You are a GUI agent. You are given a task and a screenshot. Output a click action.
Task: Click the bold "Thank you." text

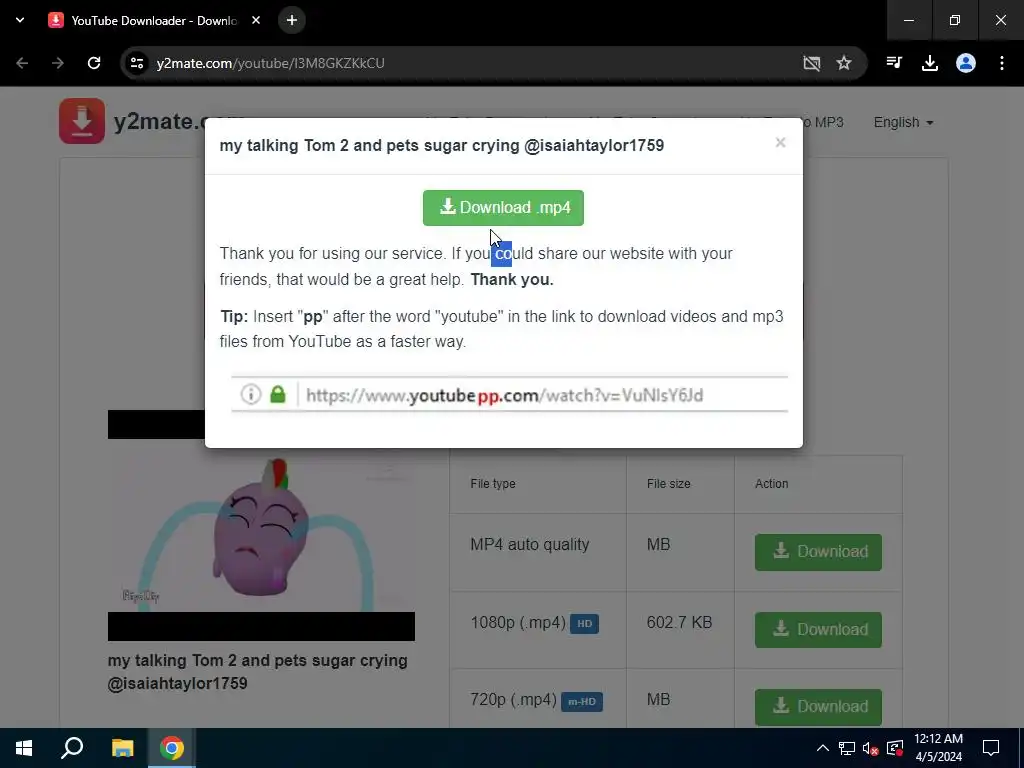[512, 280]
